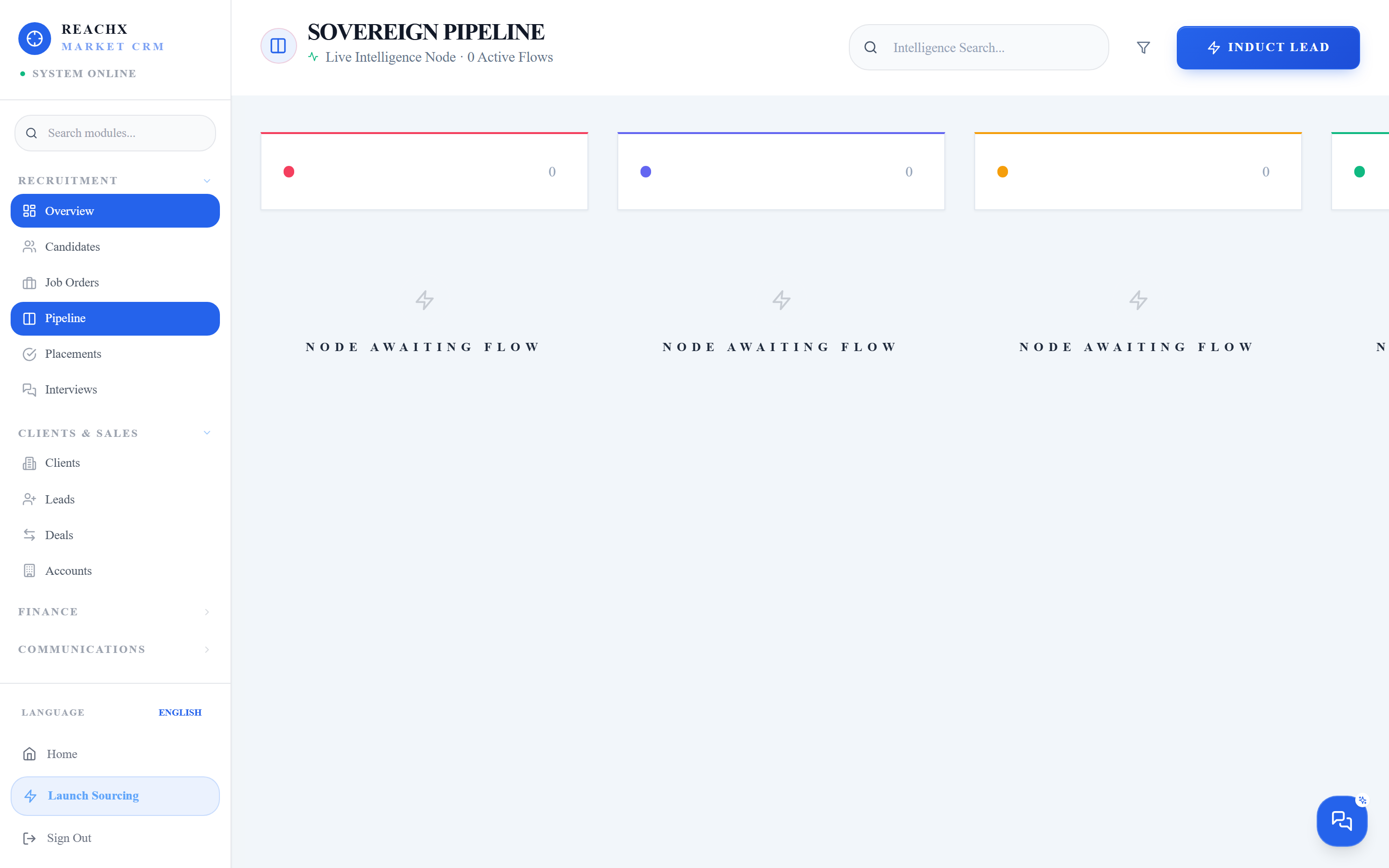This screenshot has width=1389, height=868.
Task: Click the red stage color dot
Action: tap(289, 172)
